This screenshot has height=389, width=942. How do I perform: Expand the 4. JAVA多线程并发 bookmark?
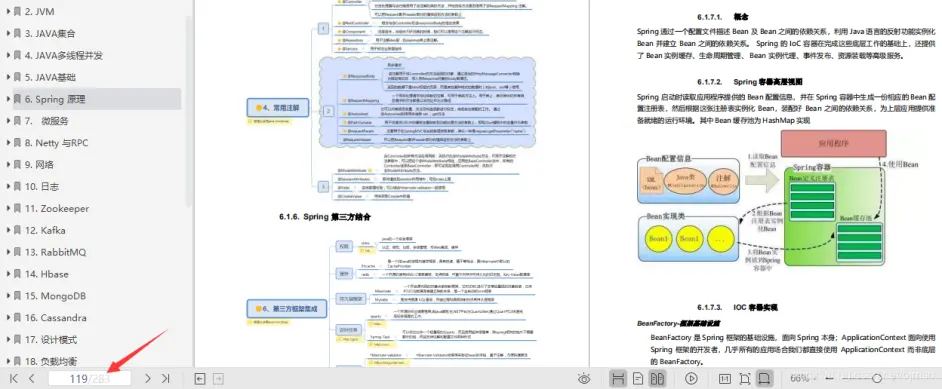click(8, 55)
